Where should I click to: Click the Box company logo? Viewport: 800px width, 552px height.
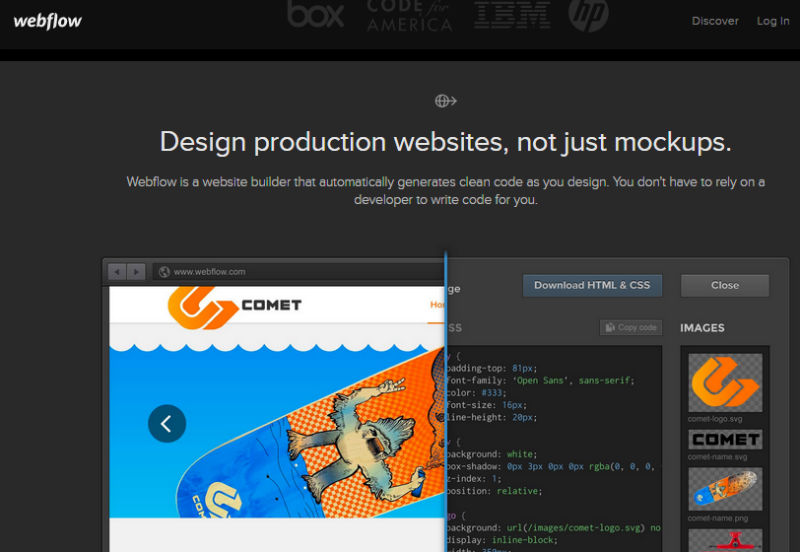pos(315,14)
